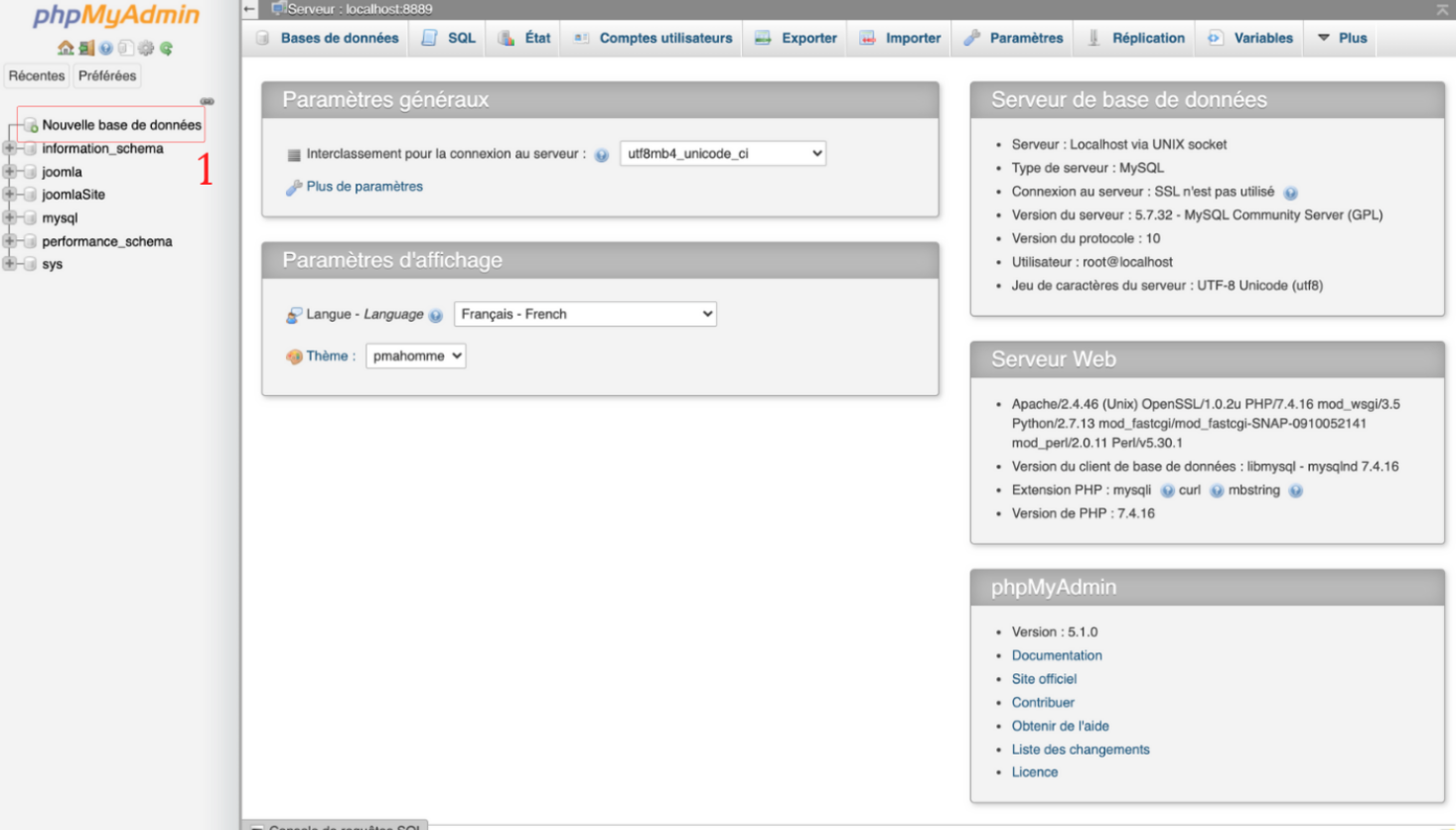Click help icon next to mysqli extension
Viewport: 1456px width, 830px height.
[x=1167, y=490]
